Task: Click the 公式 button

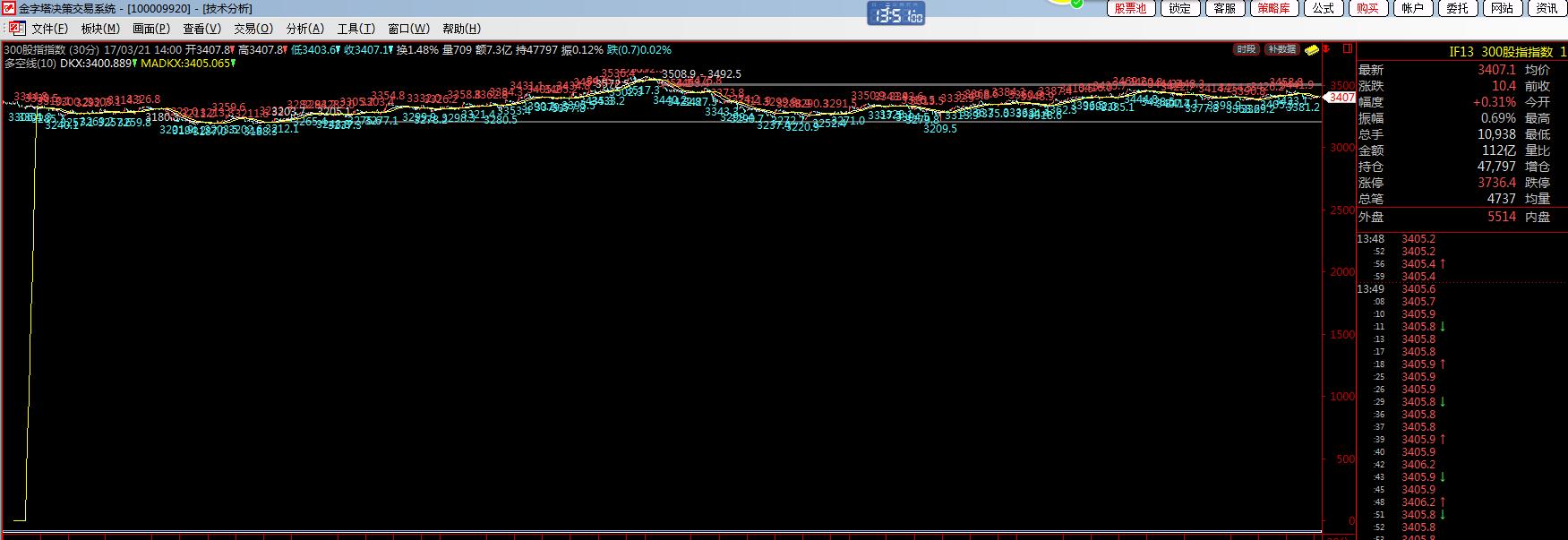Action: pyautogui.click(x=1323, y=8)
